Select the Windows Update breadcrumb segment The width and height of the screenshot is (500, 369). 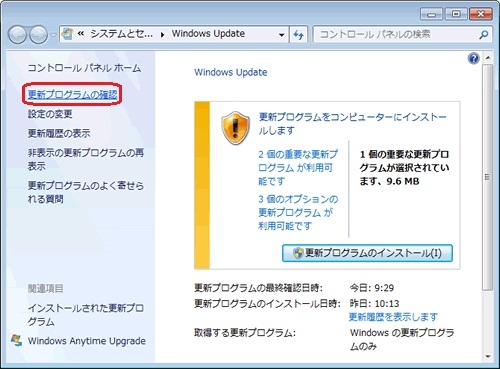tap(208, 34)
